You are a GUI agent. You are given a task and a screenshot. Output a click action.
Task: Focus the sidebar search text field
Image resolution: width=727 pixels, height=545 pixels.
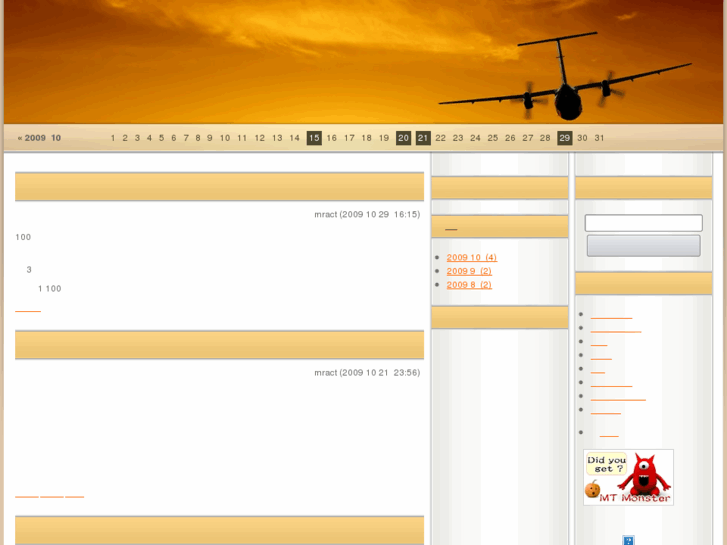[x=643, y=223]
